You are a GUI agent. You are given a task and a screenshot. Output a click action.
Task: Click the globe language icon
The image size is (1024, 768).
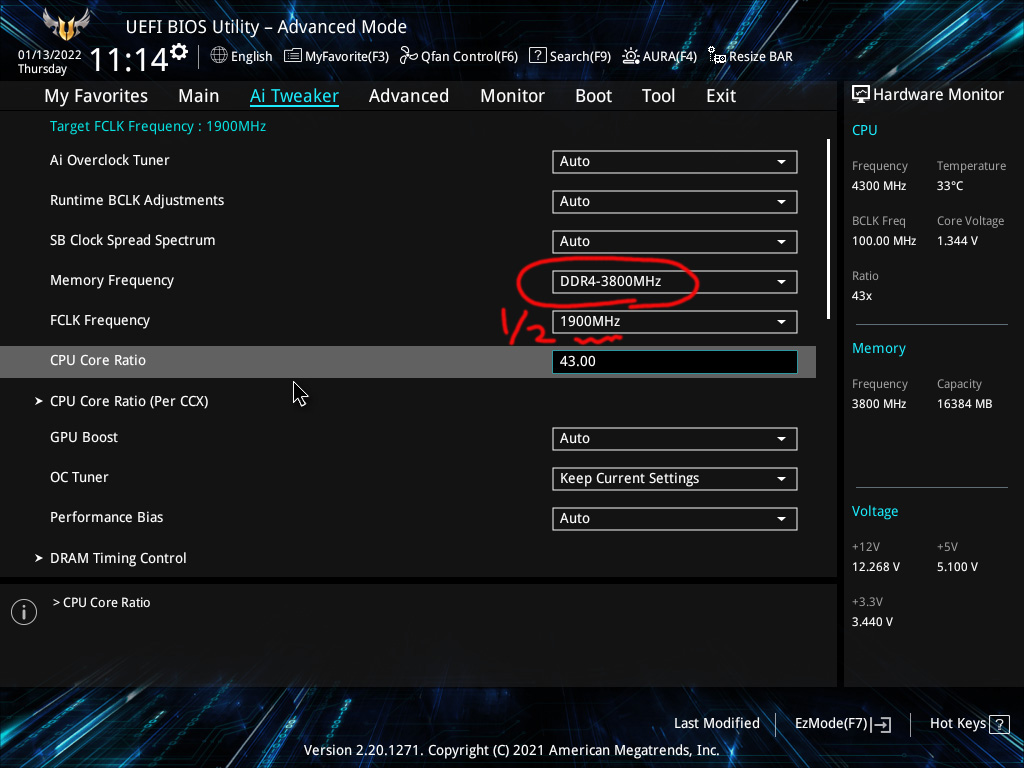click(x=219, y=56)
